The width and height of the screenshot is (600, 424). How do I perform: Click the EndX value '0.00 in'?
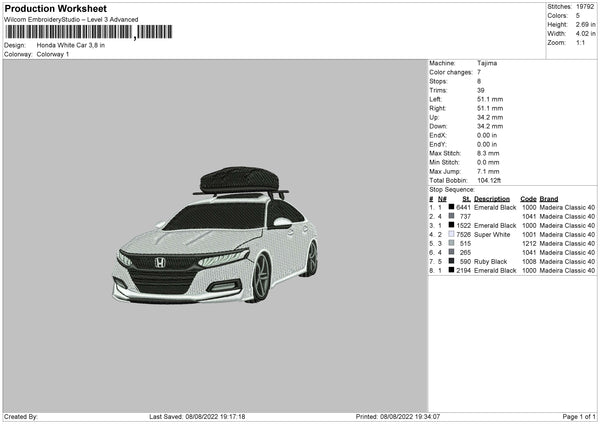point(487,135)
